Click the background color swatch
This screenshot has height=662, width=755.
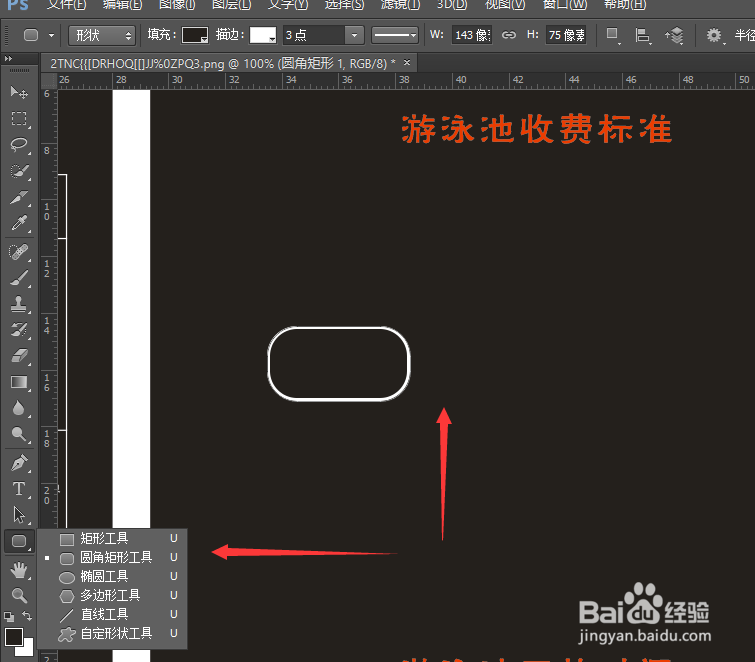27,649
